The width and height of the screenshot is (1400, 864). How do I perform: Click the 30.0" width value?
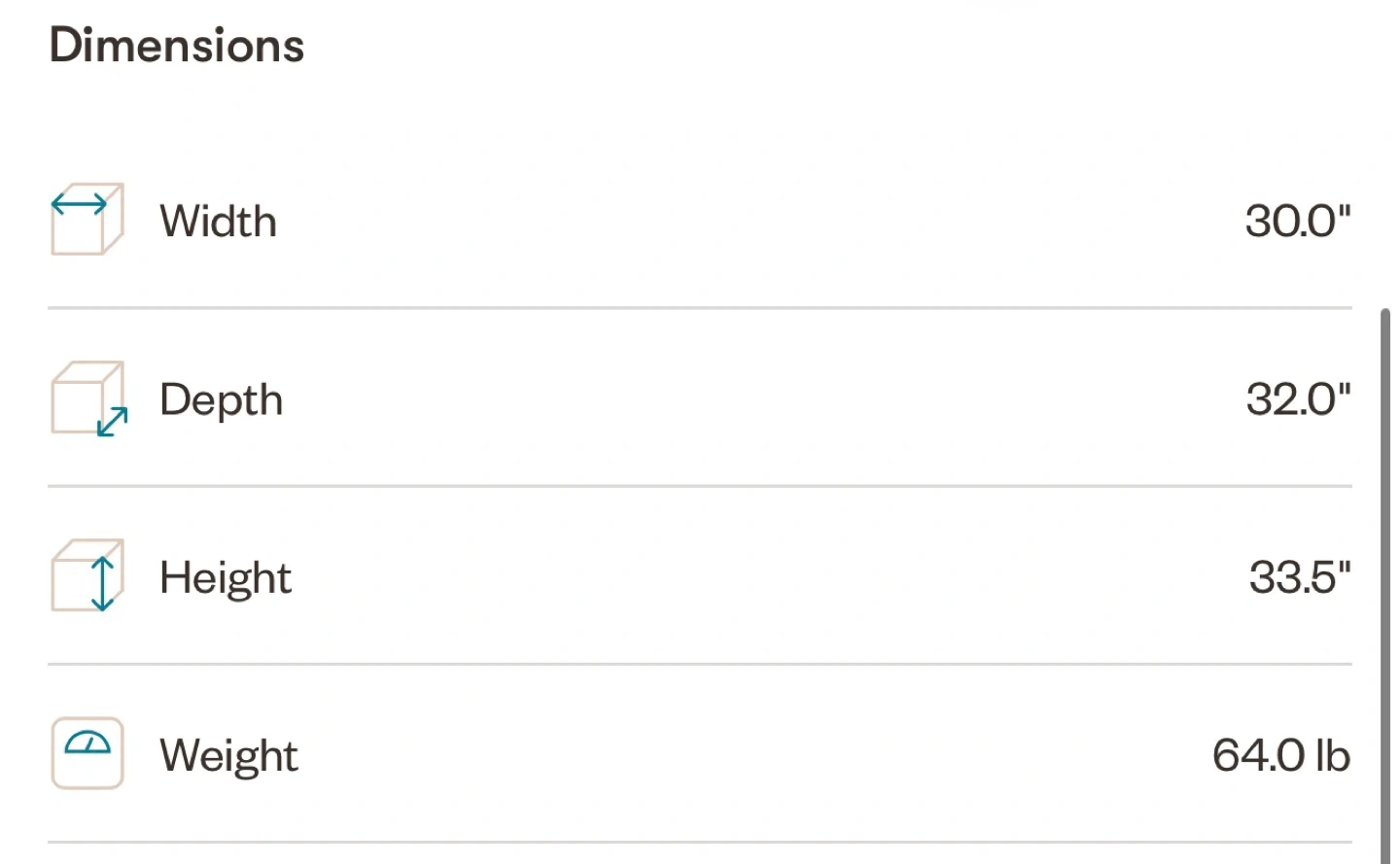pyautogui.click(x=1298, y=221)
